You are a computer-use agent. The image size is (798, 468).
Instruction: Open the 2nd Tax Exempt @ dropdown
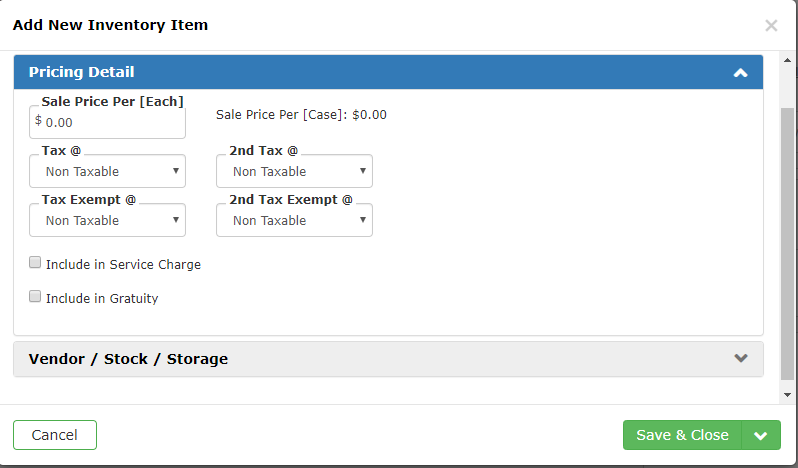click(x=294, y=220)
